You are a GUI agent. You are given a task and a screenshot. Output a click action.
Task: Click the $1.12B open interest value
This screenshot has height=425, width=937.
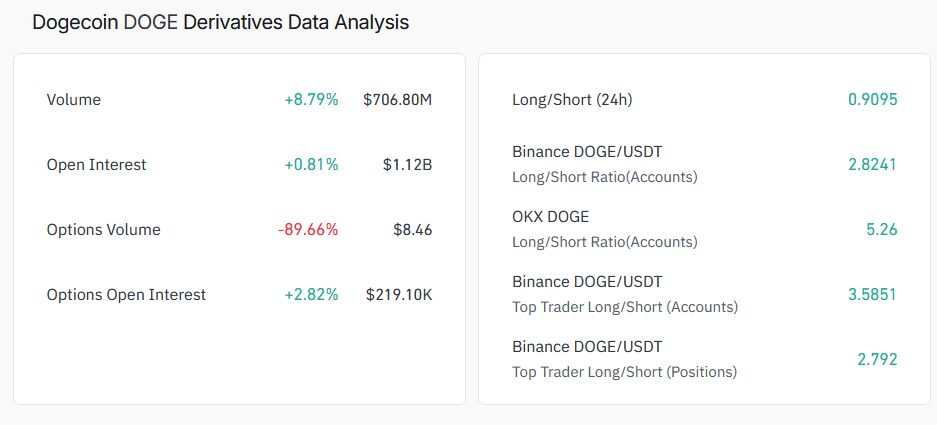(408, 165)
